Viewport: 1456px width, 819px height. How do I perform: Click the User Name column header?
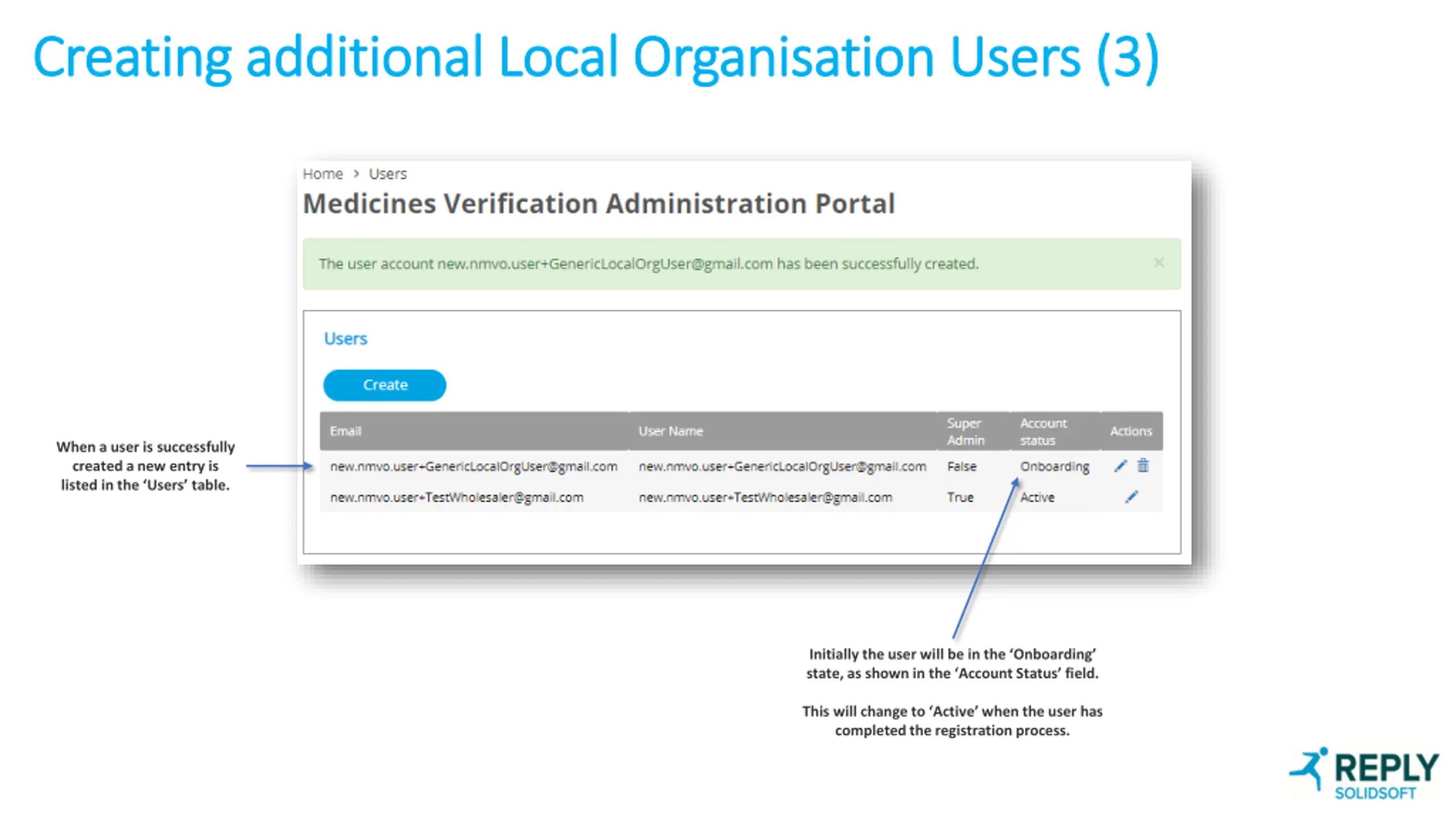(671, 431)
